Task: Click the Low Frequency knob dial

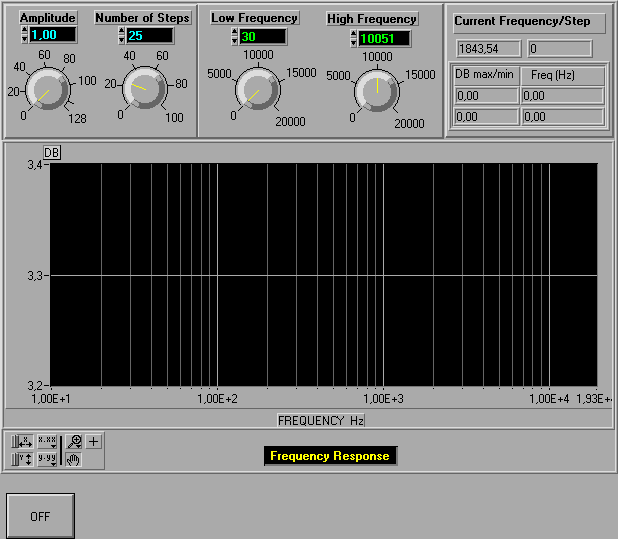Action: pyautogui.click(x=258, y=89)
